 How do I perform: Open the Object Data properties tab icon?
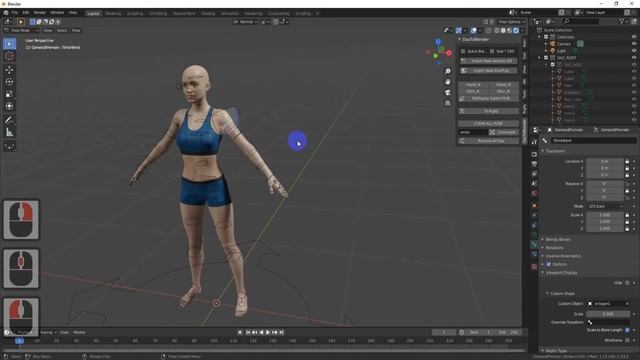coord(534,234)
